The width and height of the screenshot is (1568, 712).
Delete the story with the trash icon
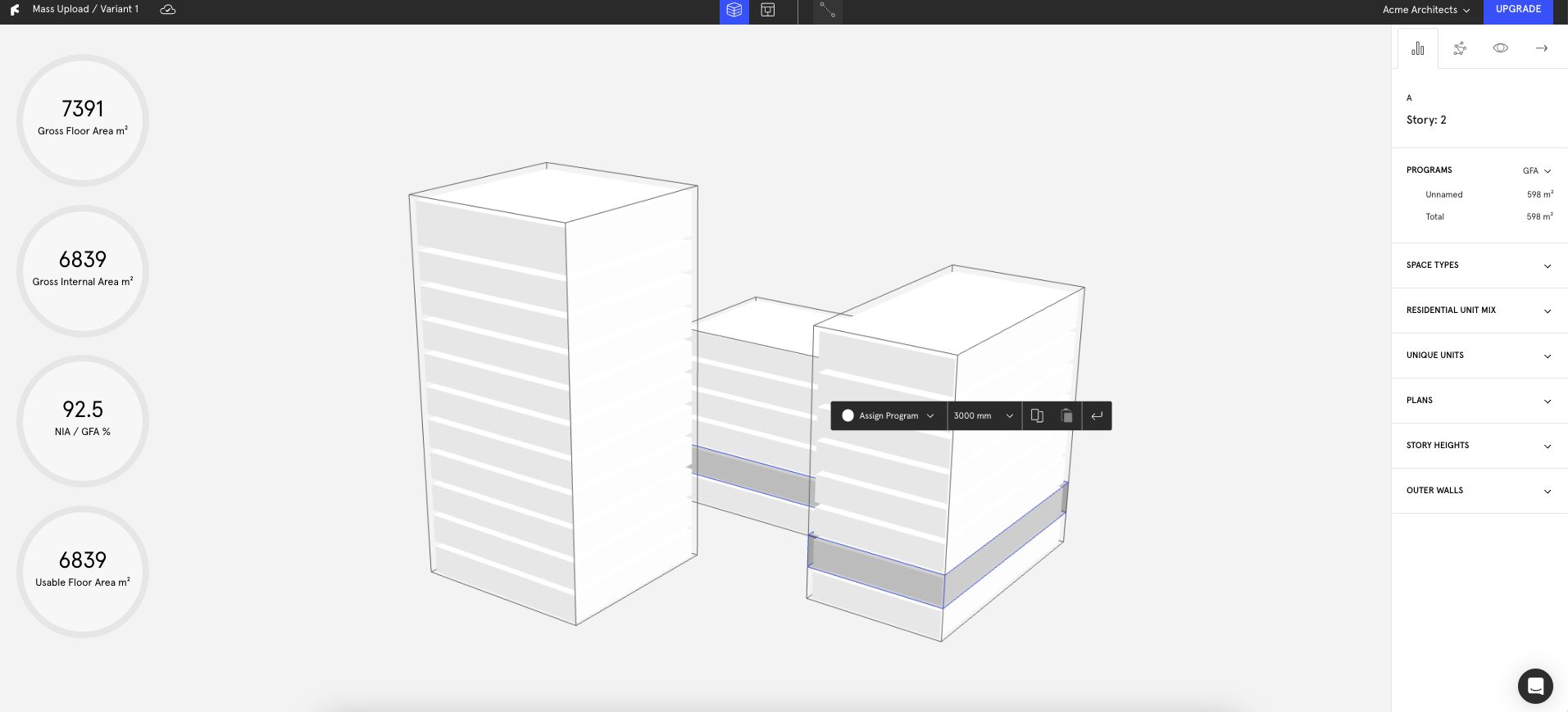point(1066,415)
